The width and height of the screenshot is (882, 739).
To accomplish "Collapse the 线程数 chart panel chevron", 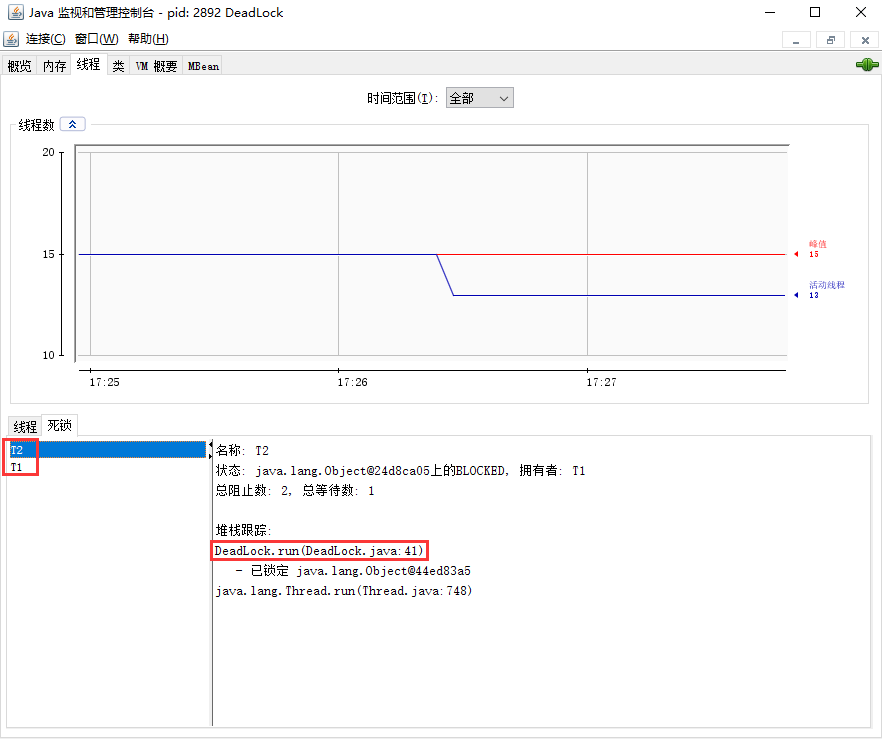I will pos(71,123).
